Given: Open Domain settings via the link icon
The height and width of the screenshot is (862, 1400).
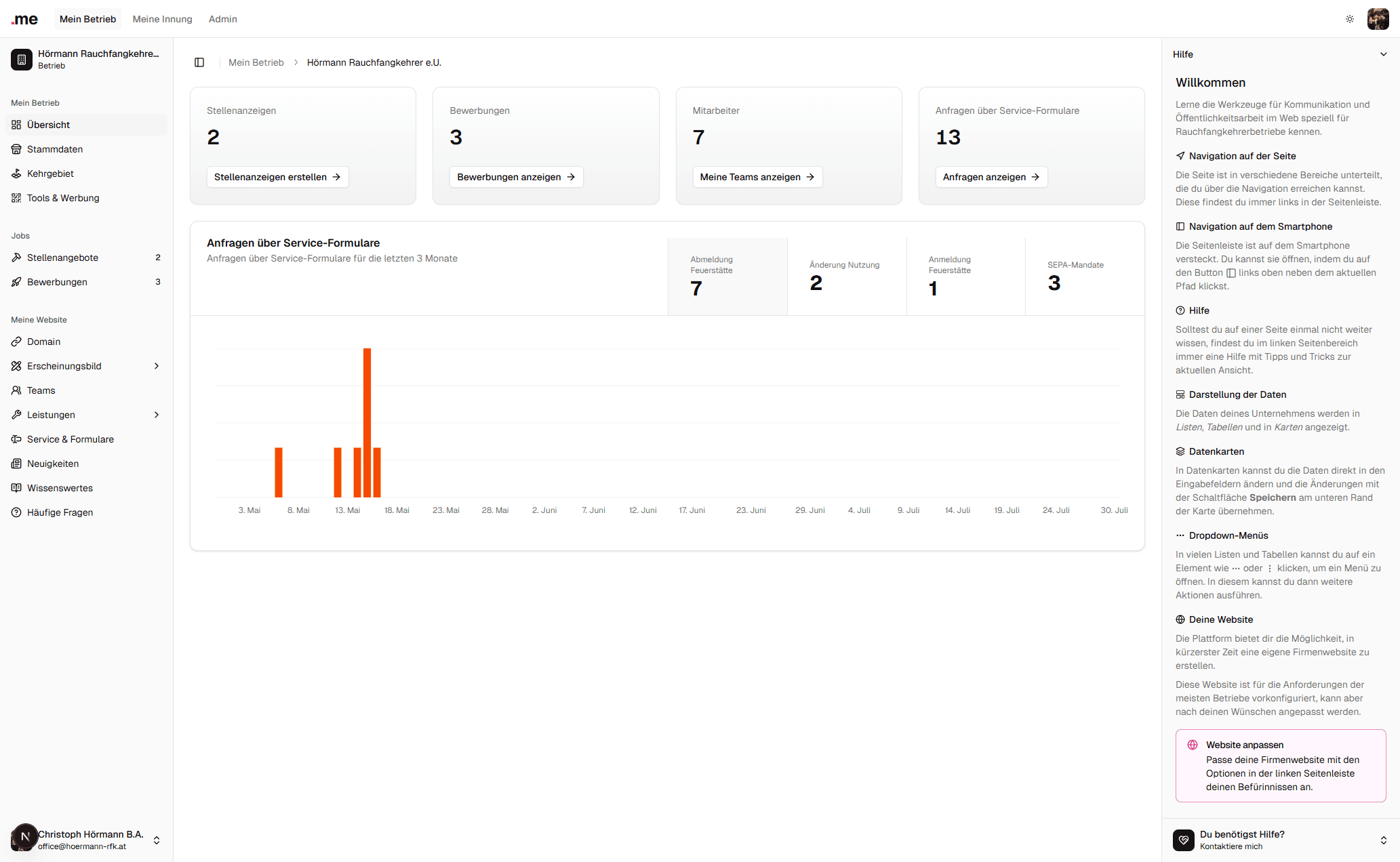Looking at the screenshot, I should 16,342.
